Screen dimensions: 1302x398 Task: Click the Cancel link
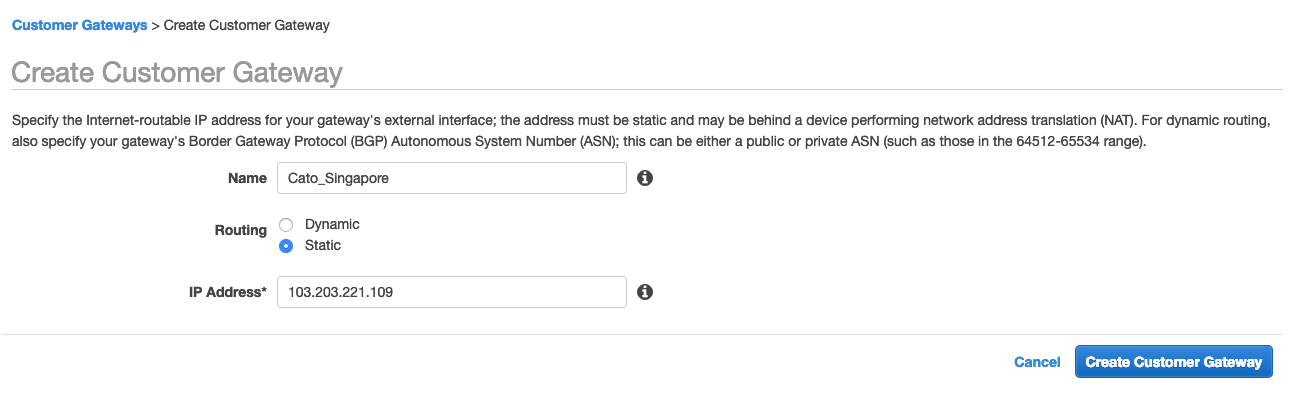(x=1037, y=362)
